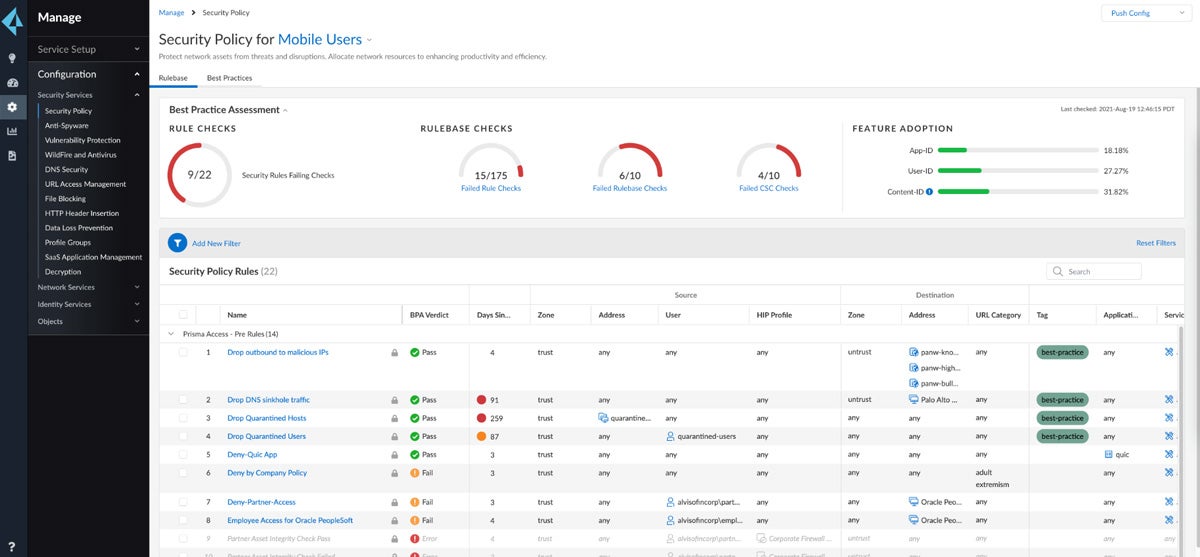The width and height of the screenshot is (1200, 557).
Task: Click the help question mark icon
Action: coord(12,546)
